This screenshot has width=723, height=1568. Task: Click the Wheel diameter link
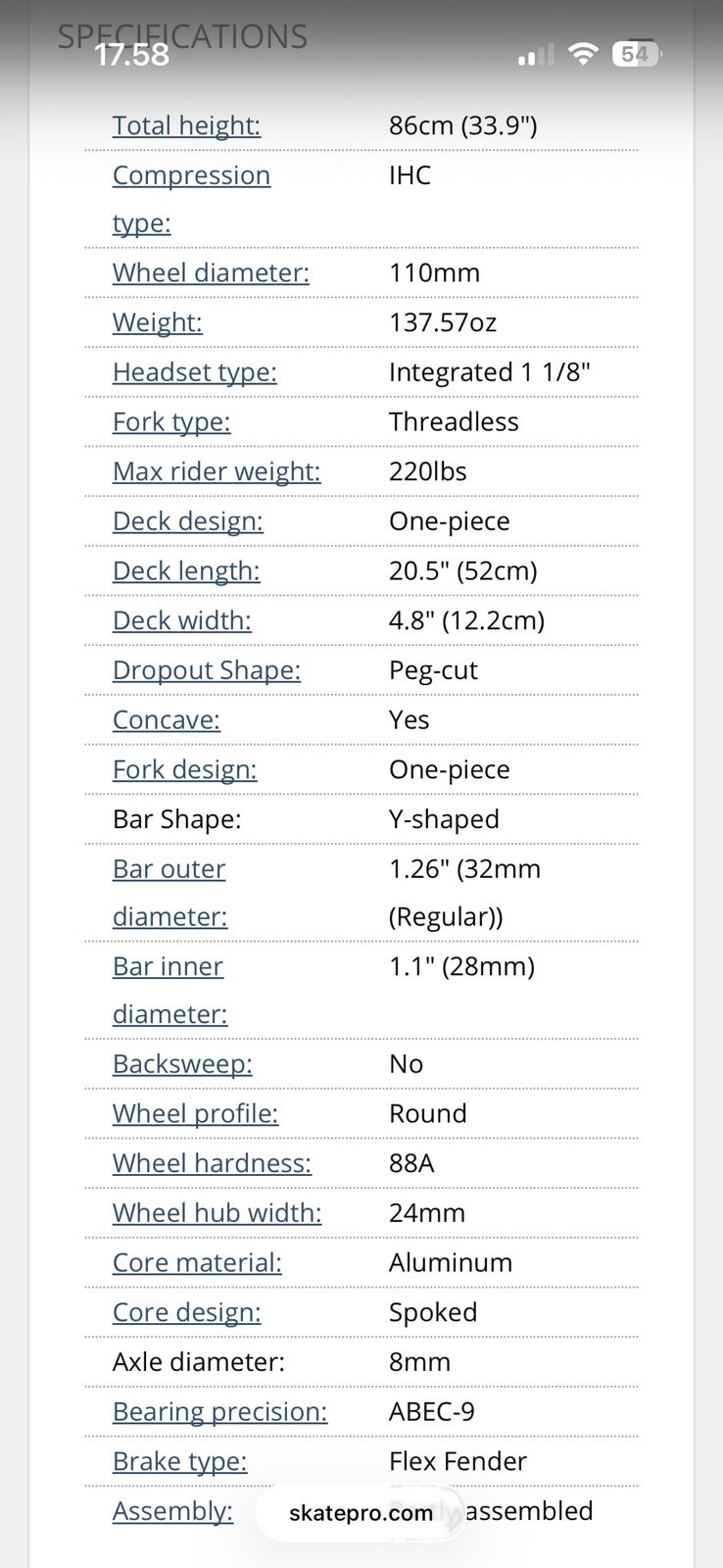tap(211, 272)
